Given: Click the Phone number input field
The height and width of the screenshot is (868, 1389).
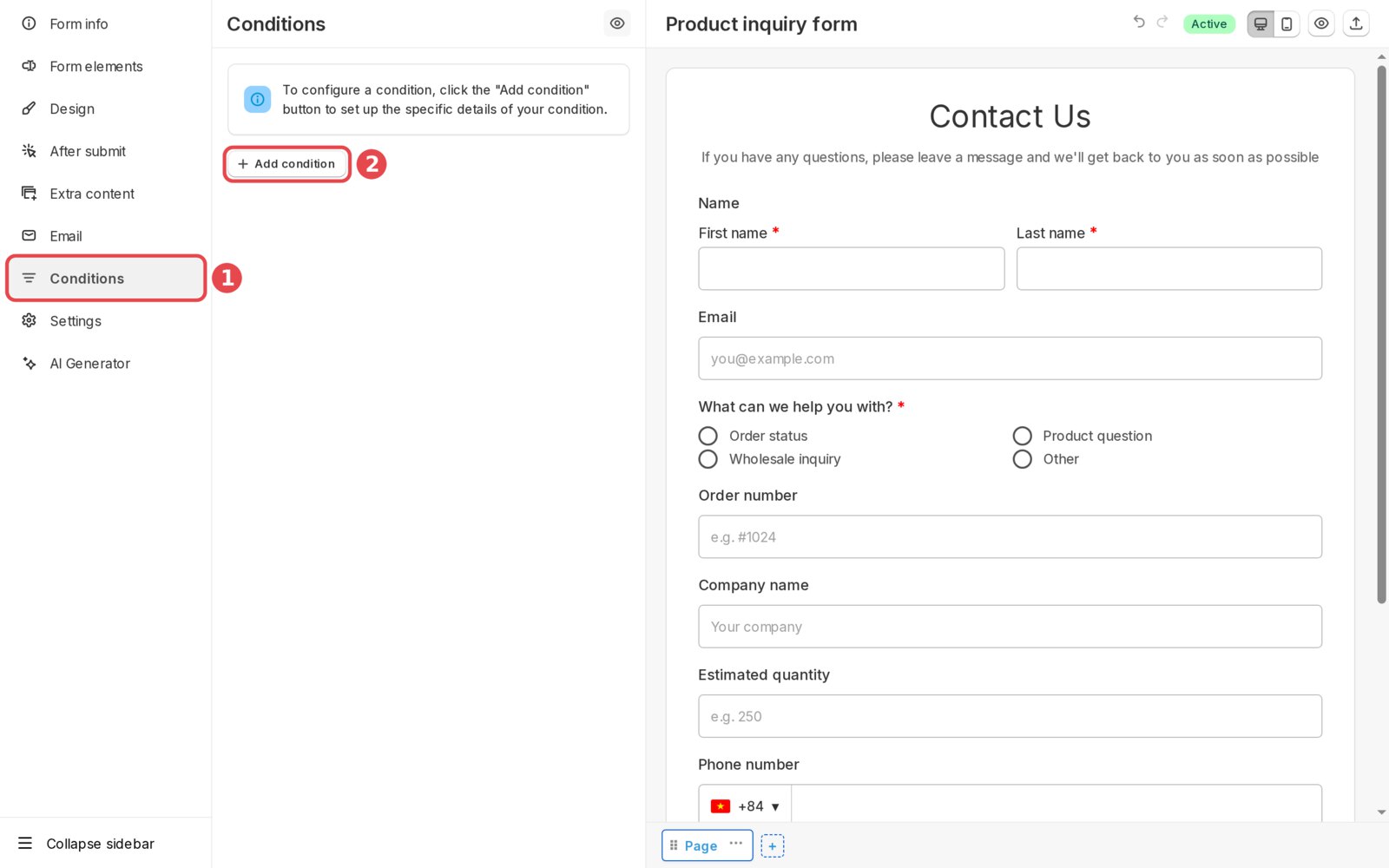Looking at the screenshot, I should coord(1057,806).
